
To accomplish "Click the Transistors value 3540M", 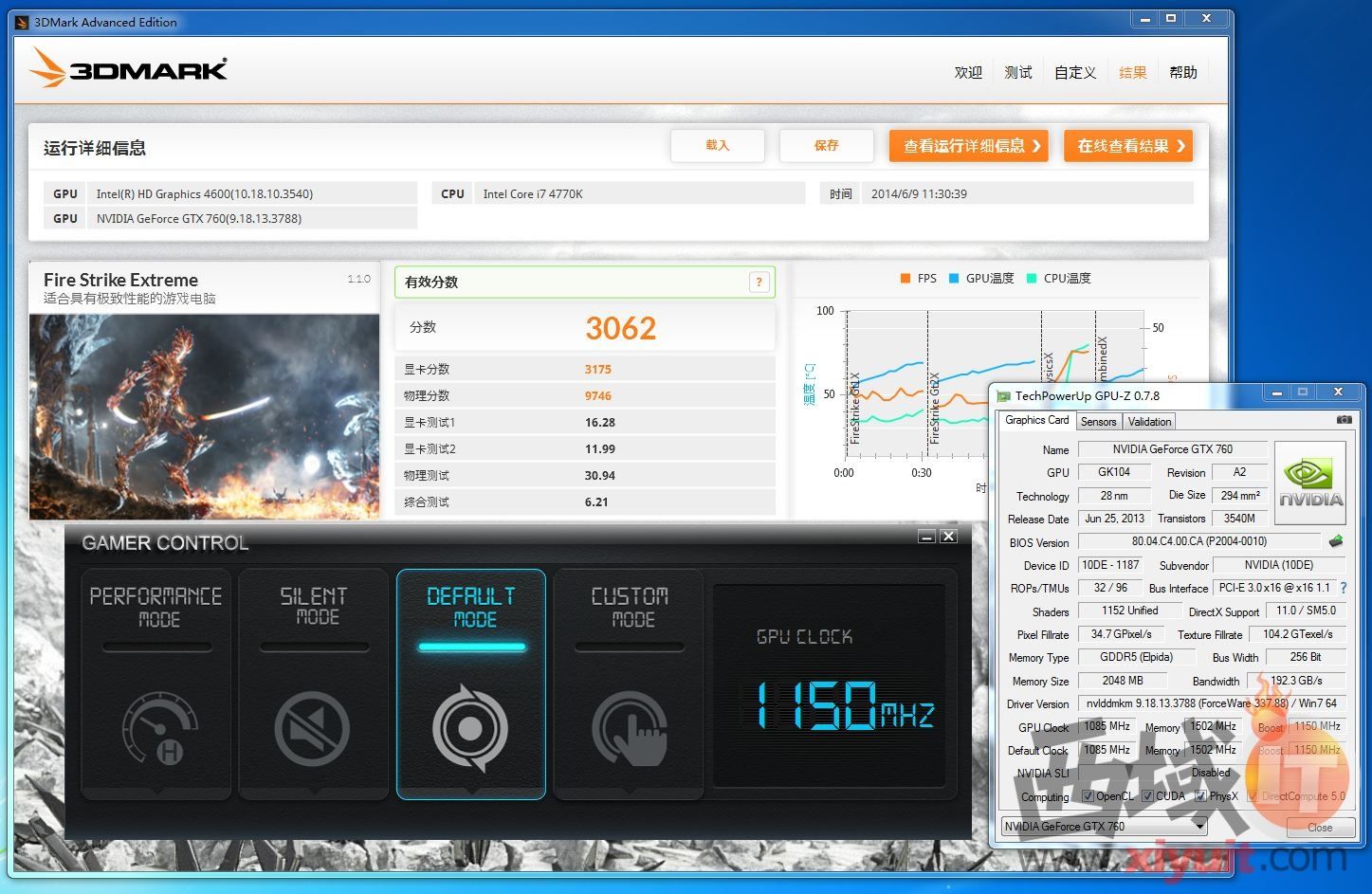I will coord(1239,519).
